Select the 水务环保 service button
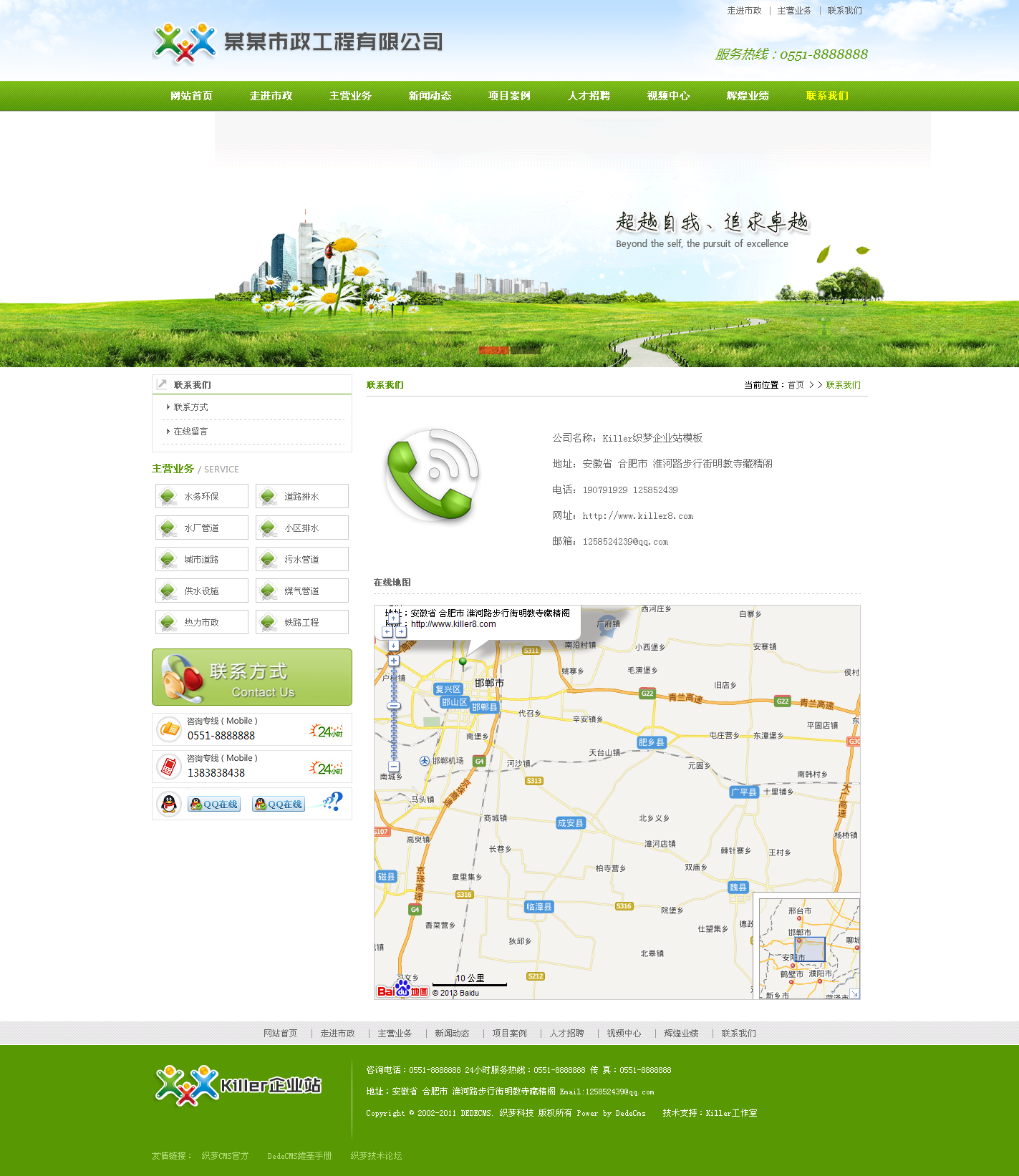Screen dimensions: 1019x1176 [x=201, y=496]
